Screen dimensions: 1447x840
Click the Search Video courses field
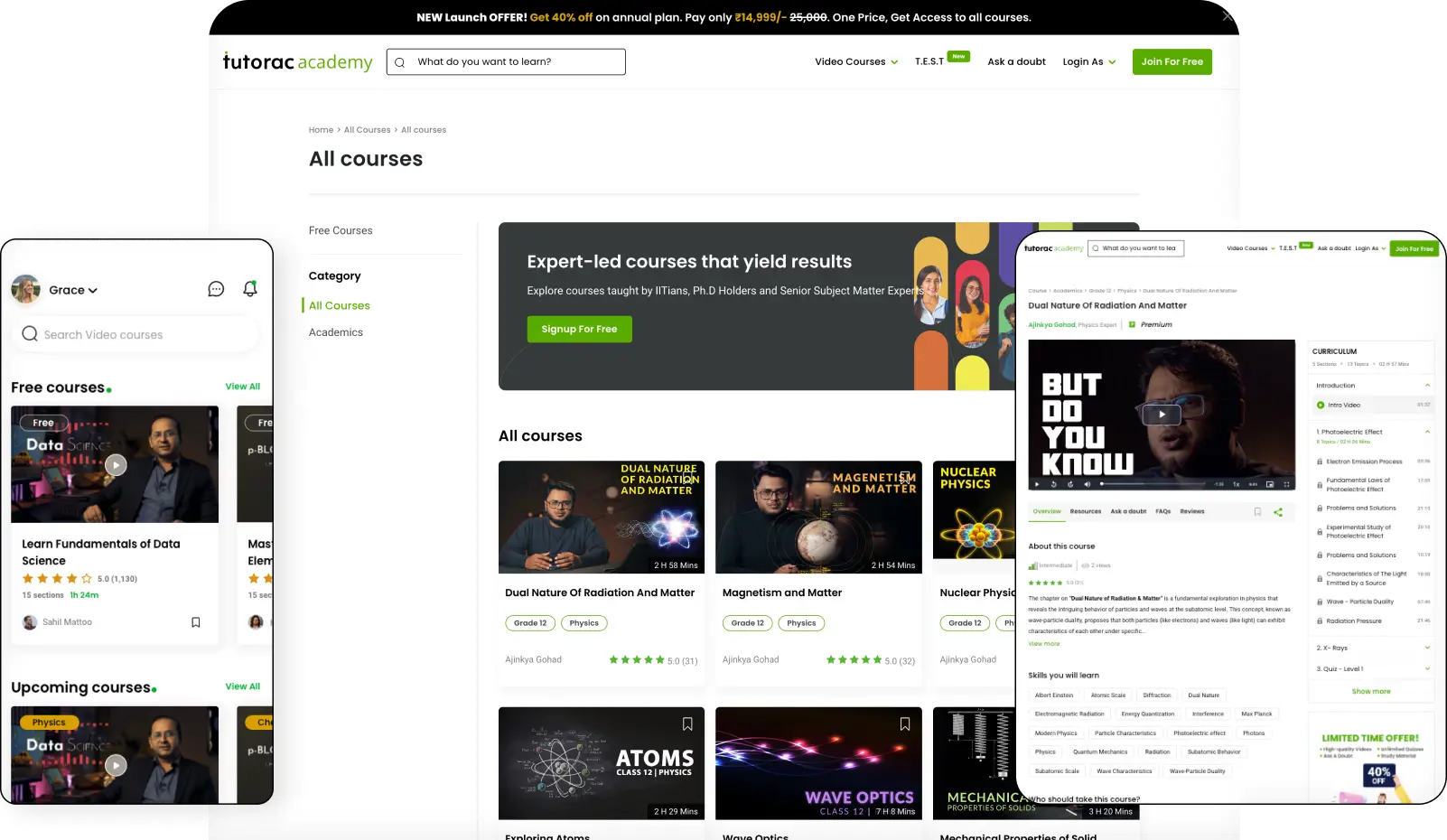point(135,334)
